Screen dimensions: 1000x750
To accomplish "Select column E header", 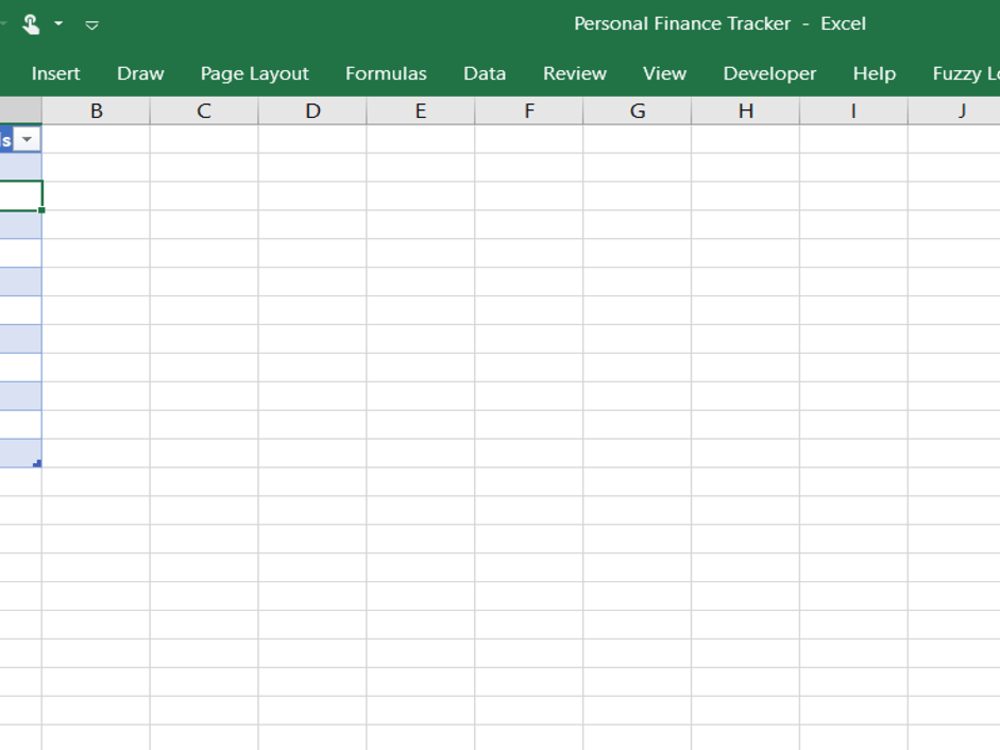I will pyautogui.click(x=420, y=110).
